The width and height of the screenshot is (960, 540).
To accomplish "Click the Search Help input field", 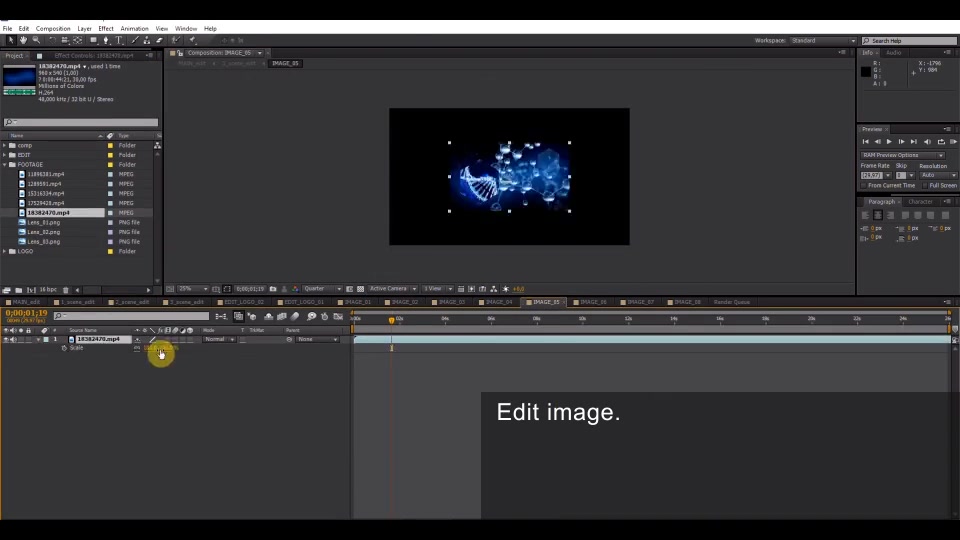I will (x=909, y=40).
